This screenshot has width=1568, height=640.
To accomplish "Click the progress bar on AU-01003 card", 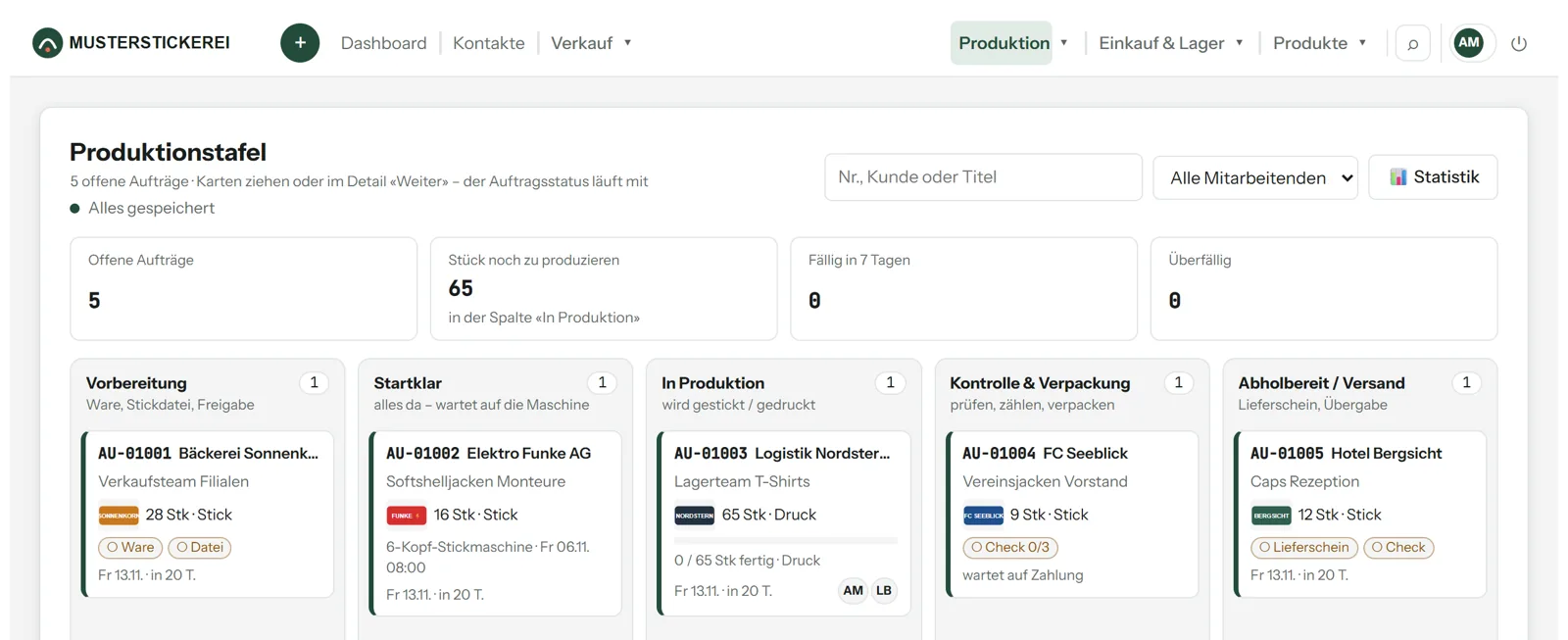I will pos(786,540).
